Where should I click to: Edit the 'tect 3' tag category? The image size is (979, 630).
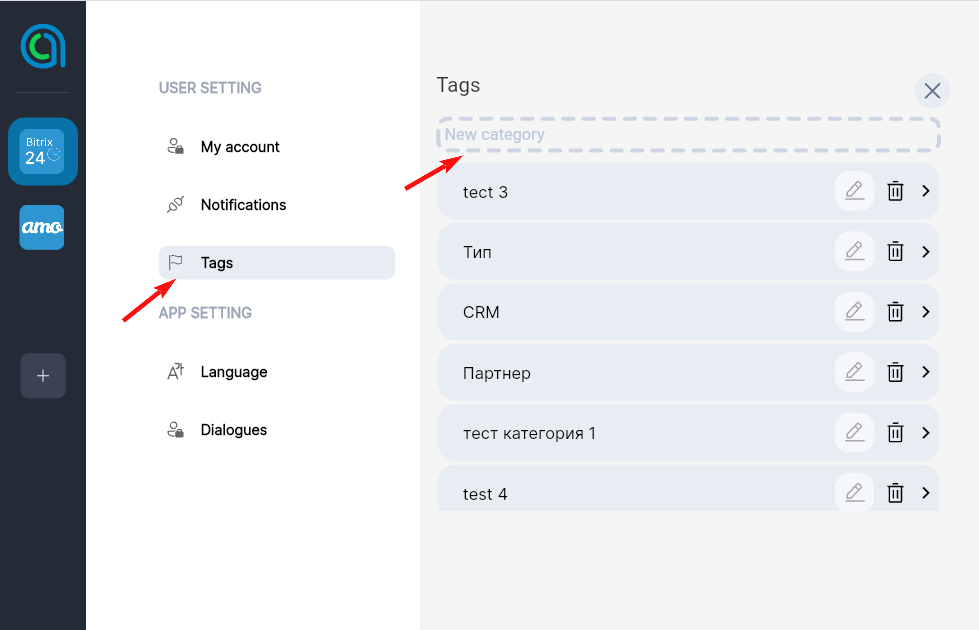[x=854, y=191]
